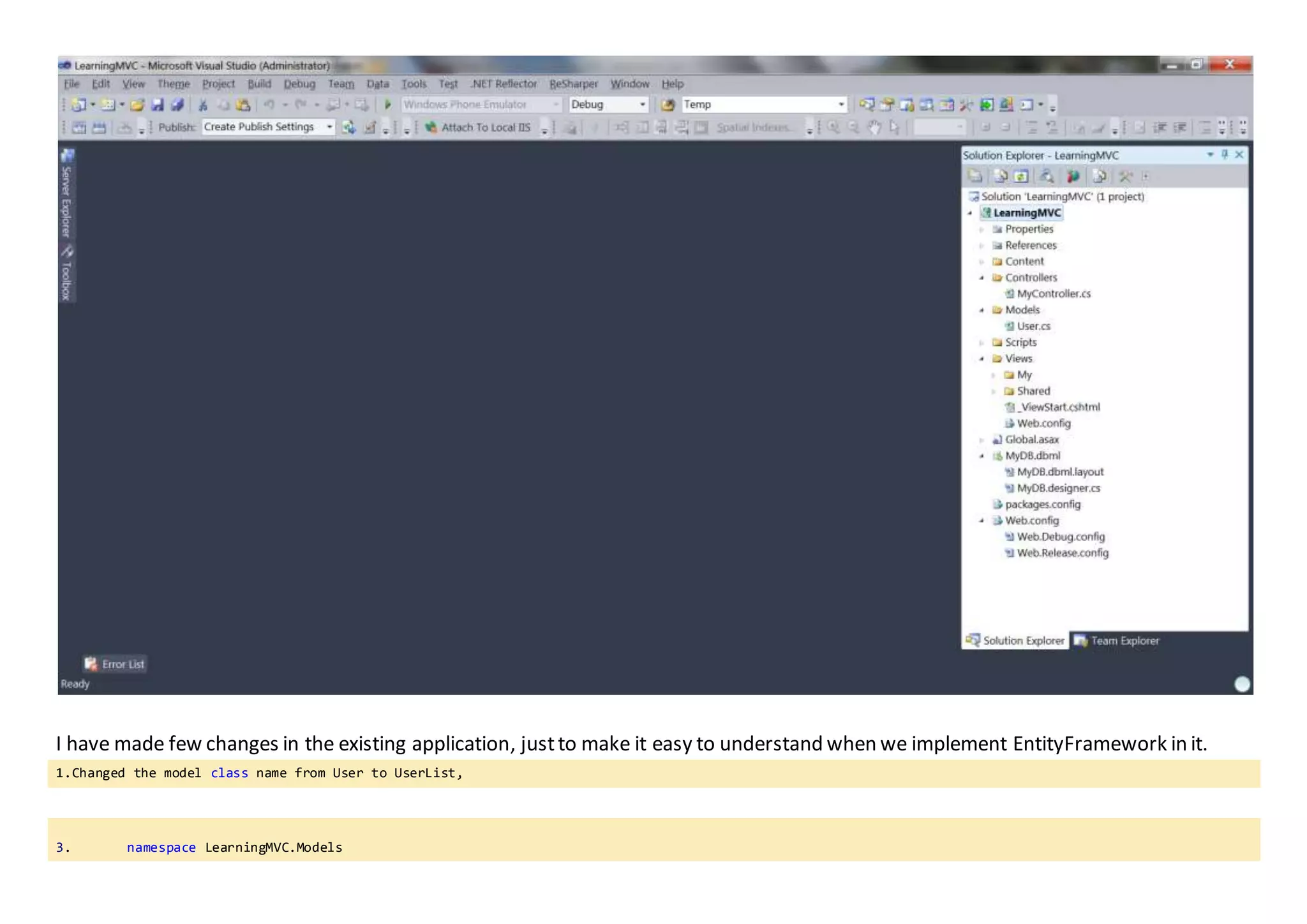The height and width of the screenshot is (924, 1307).
Task: Collapse the Controllers folder
Action: click(x=982, y=278)
